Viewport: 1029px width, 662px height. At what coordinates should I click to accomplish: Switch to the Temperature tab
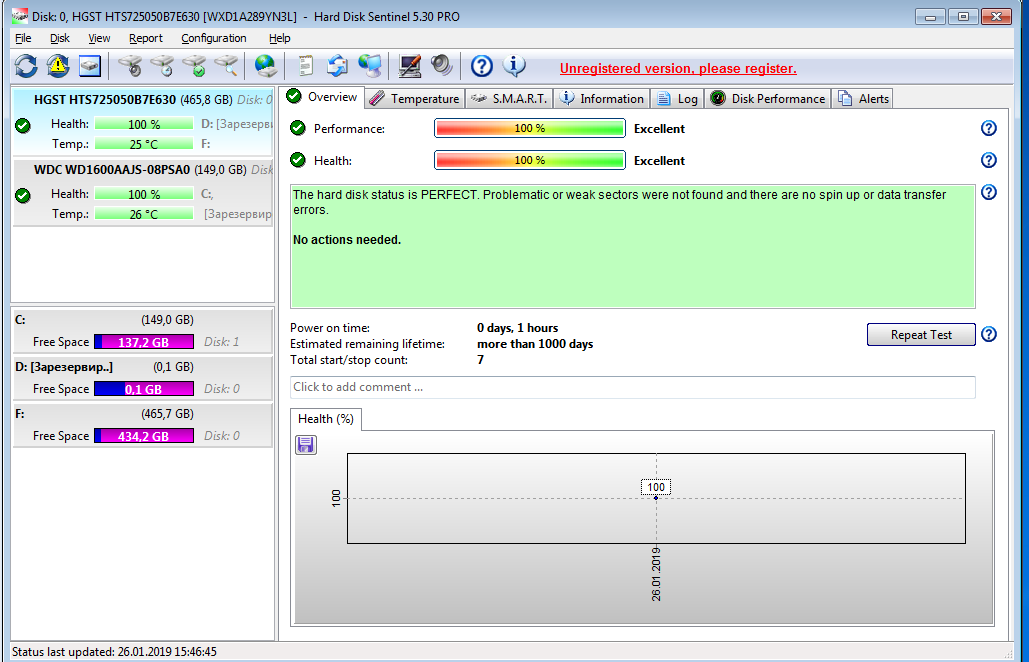click(x=415, y=98)
